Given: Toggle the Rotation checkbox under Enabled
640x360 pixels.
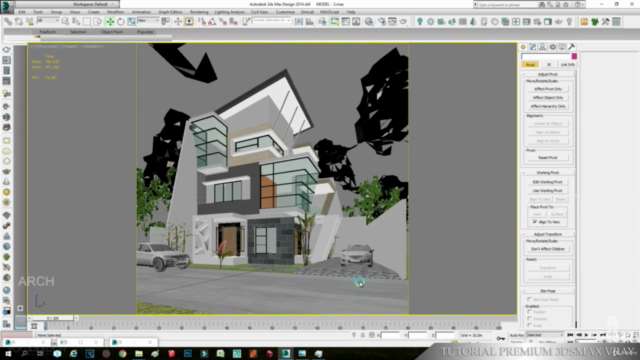Looking at the screenshot, I should click(529, 318).
